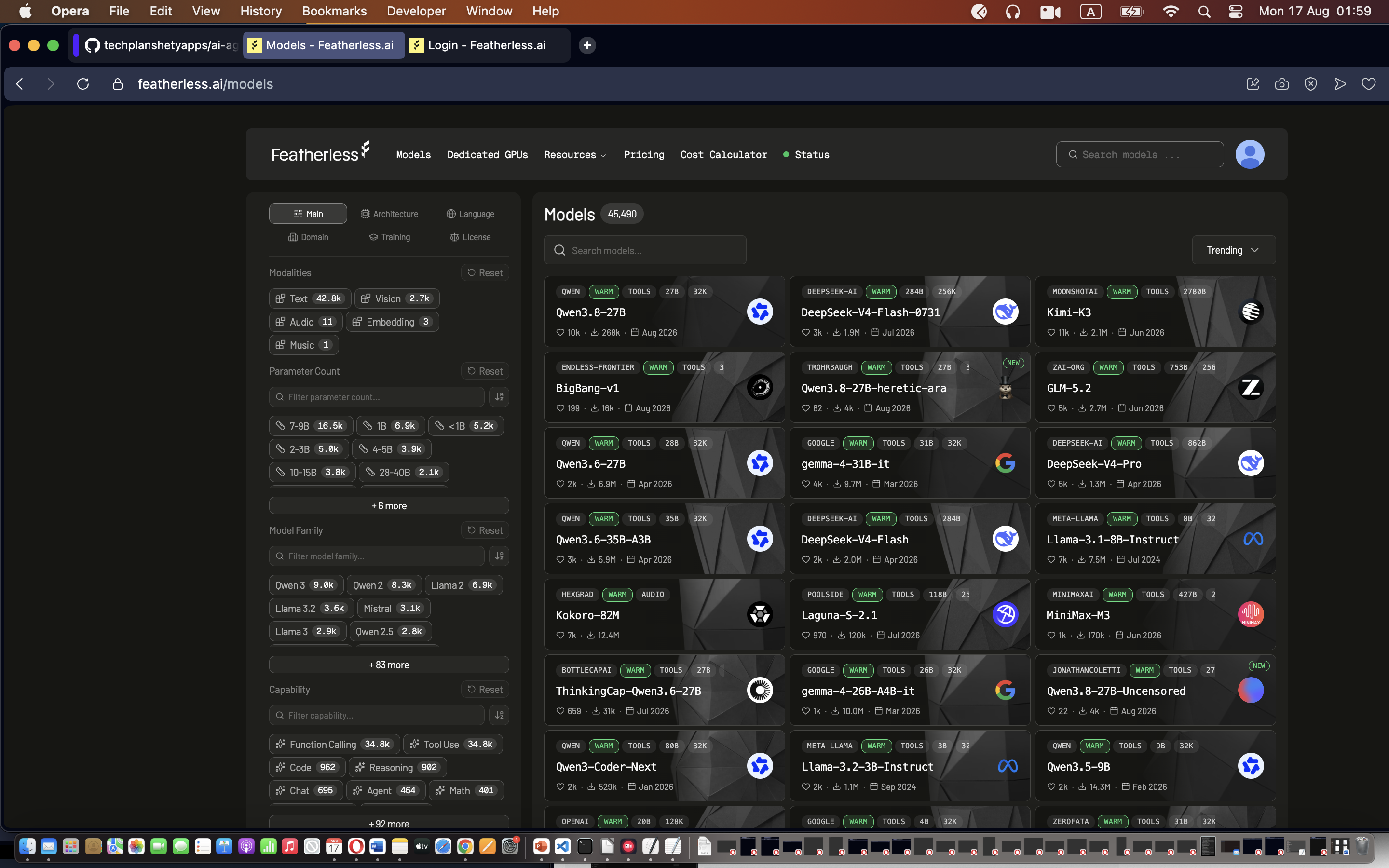Click the DeepSeek whale logo on DeepSeek-V4-Flash-0731

tap(1005, 312)
